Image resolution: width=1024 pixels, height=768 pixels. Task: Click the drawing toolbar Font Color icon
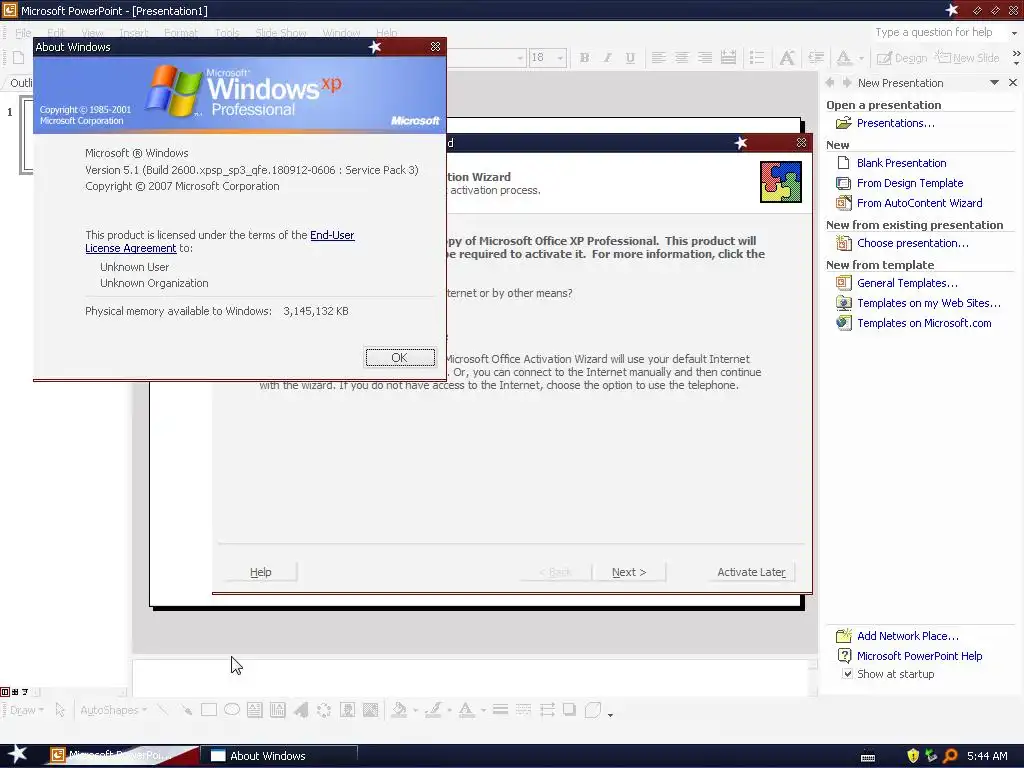coord(466,710)
